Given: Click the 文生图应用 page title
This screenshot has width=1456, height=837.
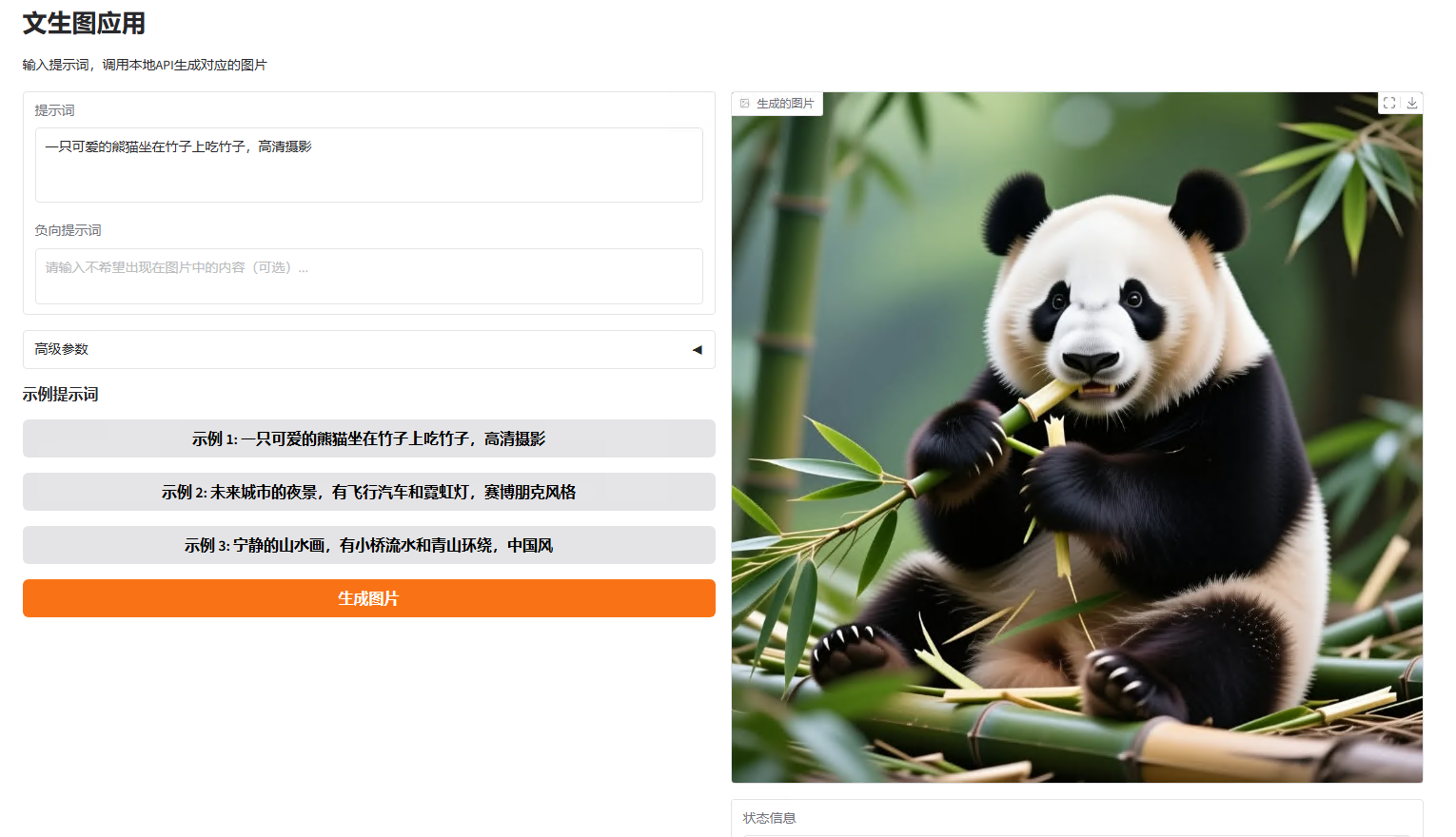Looking at the screenshot, I should click(x=84, y=24).
